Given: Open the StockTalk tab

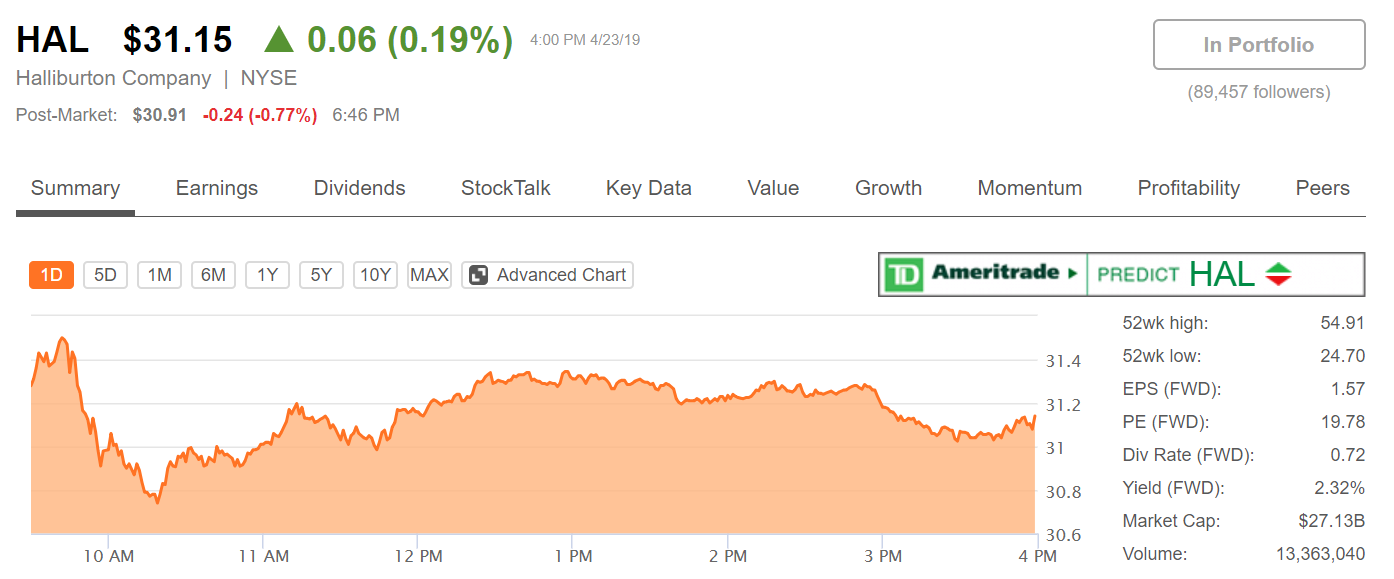Looking at the screenshot, I should click(x=505, y=188).
